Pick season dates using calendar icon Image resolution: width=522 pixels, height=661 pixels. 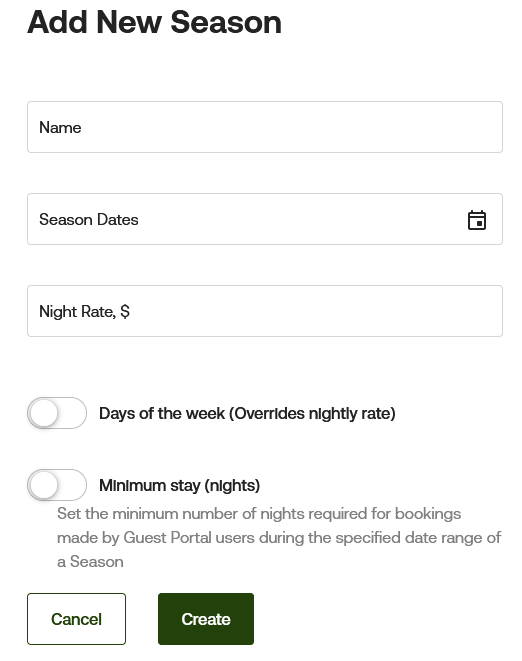click(476, 220)
